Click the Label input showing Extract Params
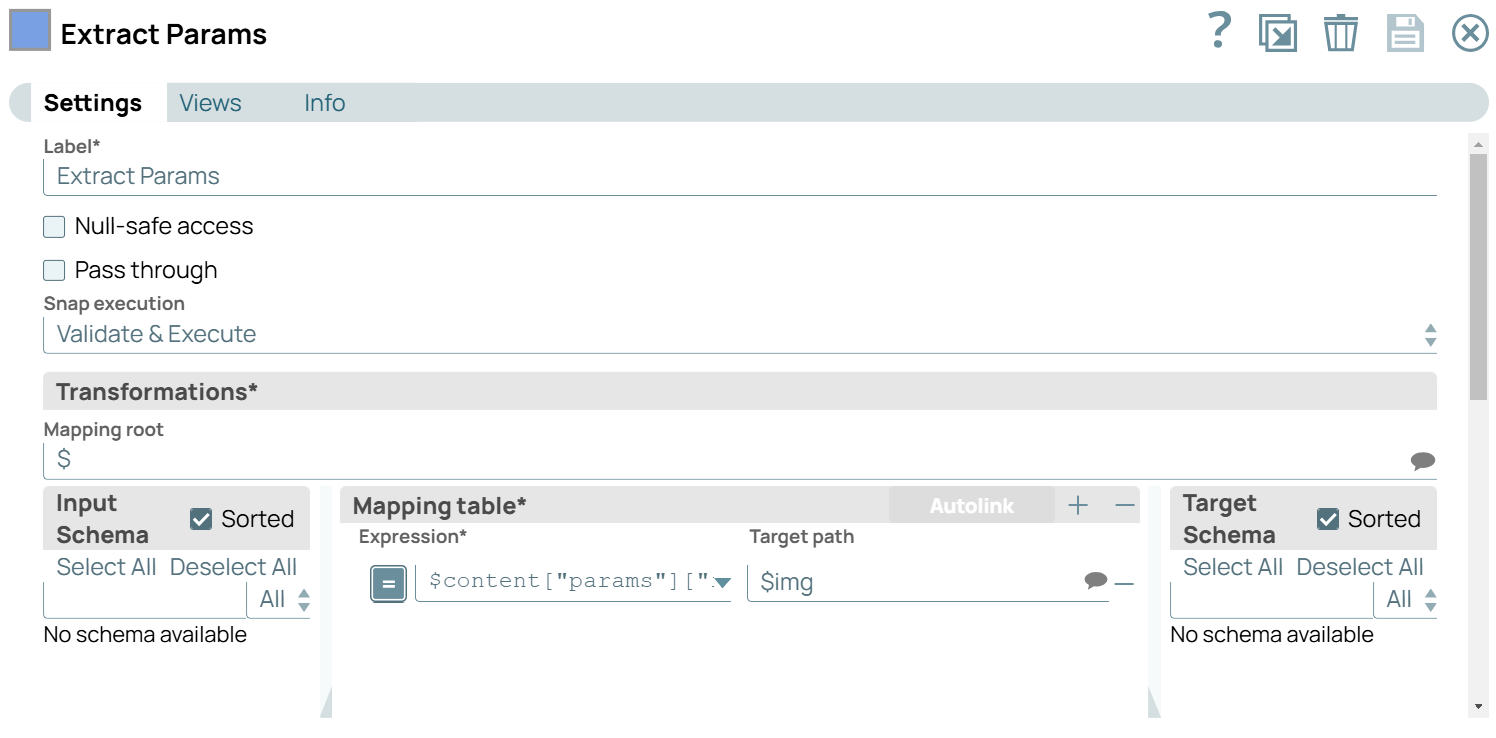Screen dimensions: 1496x738 (x=400, y=176)
